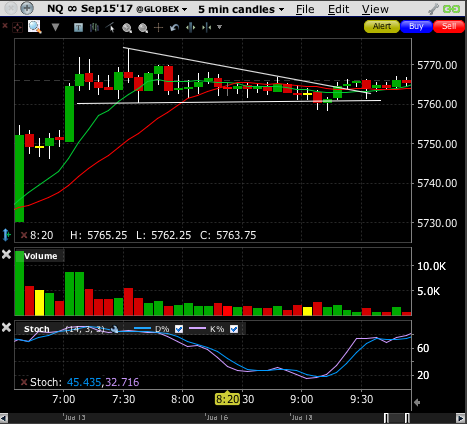Image resolution: width=467 pixels, height=424 pixels.
Task: Click the red X at toolbar start
Action: pyautogui.click(x=5, y=25)
